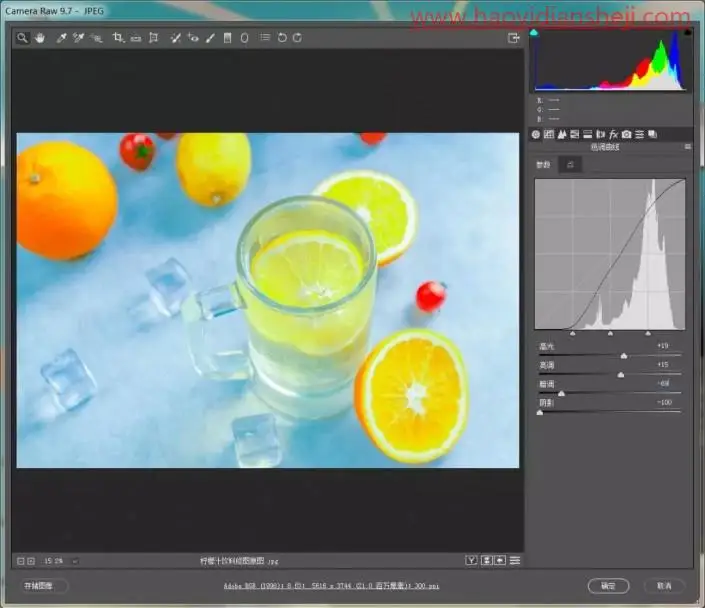The height and width of the screenshot is (608, 705).
Task: Rotate image clockwise
Action: pyautogui.click(x=297, y=38)
